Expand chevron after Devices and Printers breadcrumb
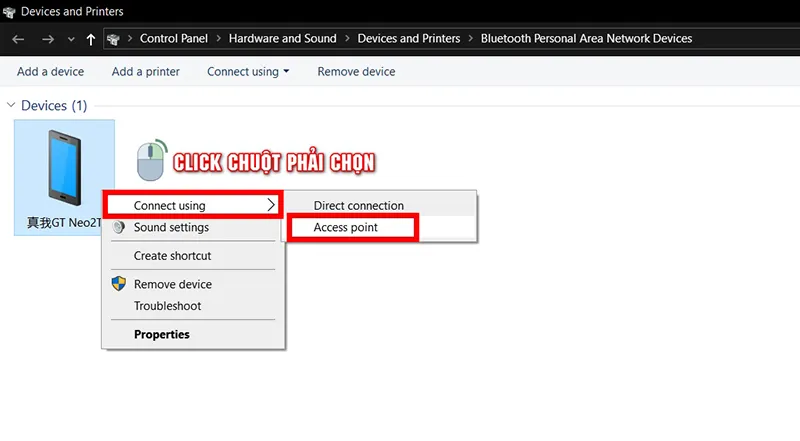This screenshot has width=800, height=441. (x=470, y=38)
